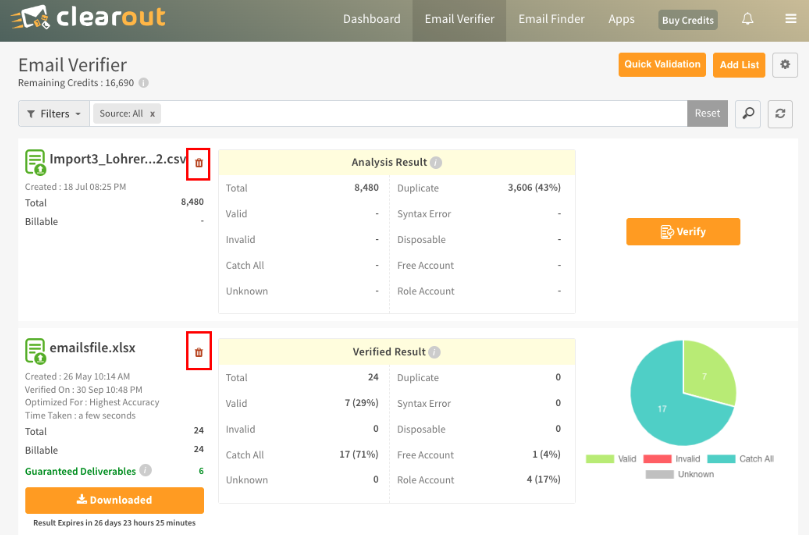Expand the Filters dropdown
This screenshot has height=535, width=809.
54,114
